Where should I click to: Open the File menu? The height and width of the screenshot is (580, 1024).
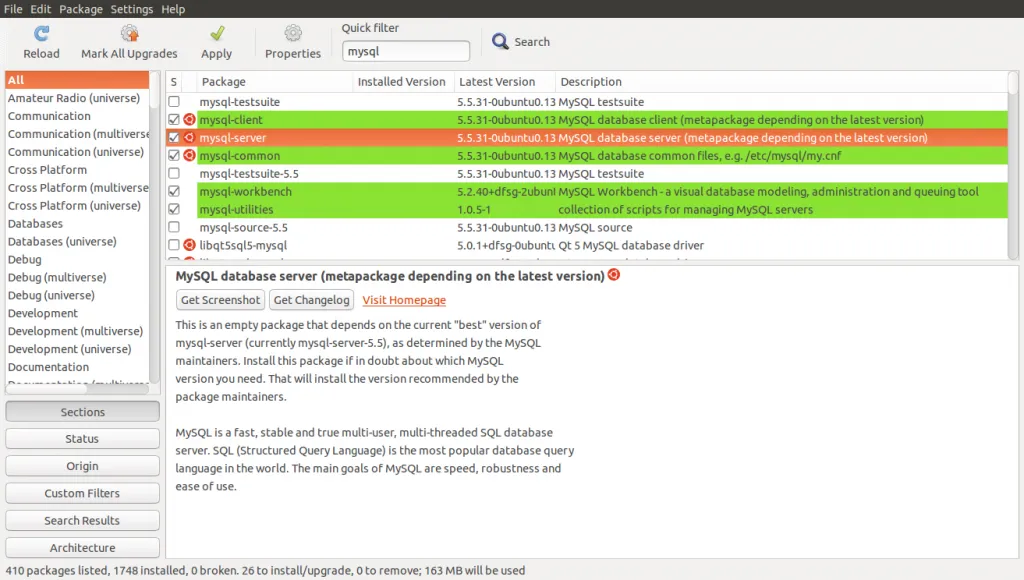pyautogui.click(x=13, y=9)
